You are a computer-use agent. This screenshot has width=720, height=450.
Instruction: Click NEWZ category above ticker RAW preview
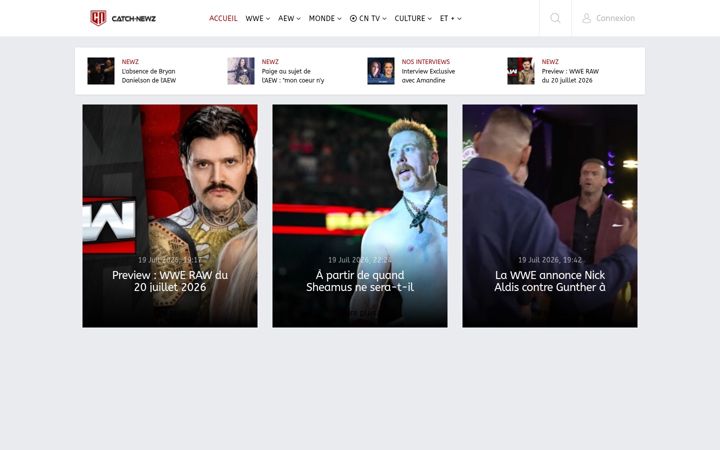pos(550,62)
